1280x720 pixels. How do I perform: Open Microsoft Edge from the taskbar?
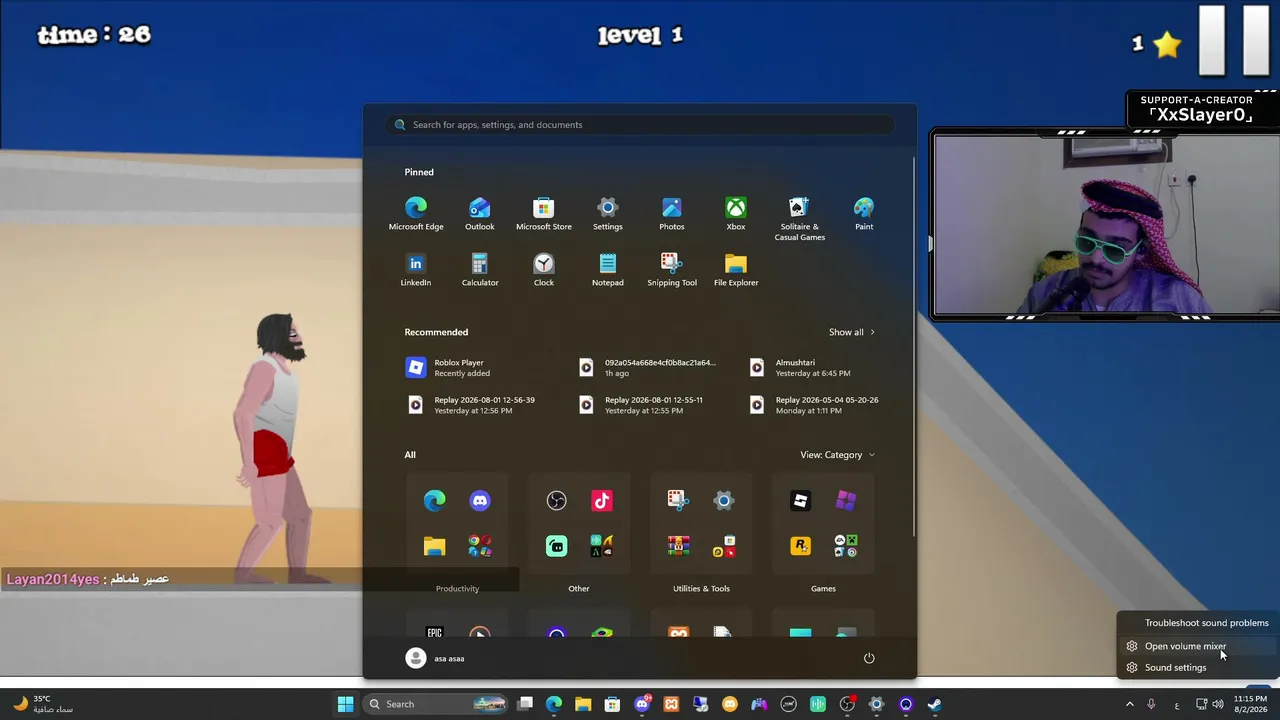(554, 704)
